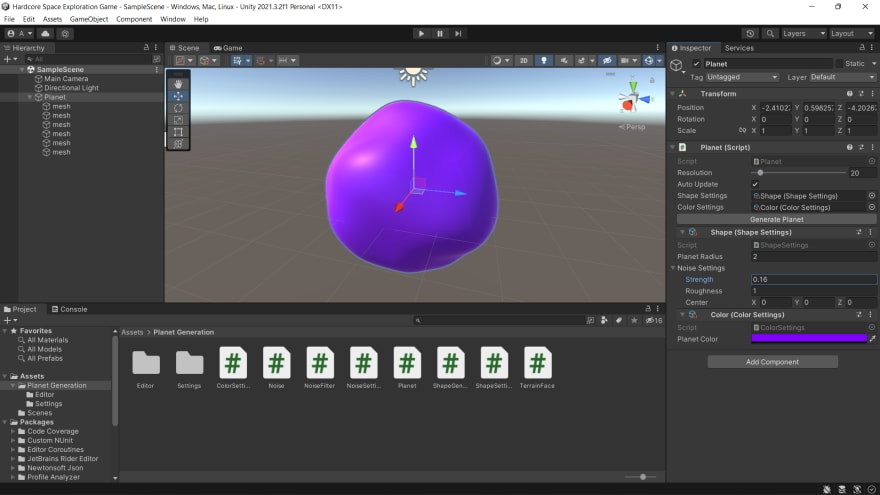Lock the Hierarchy panel

(x=146, y=48)
